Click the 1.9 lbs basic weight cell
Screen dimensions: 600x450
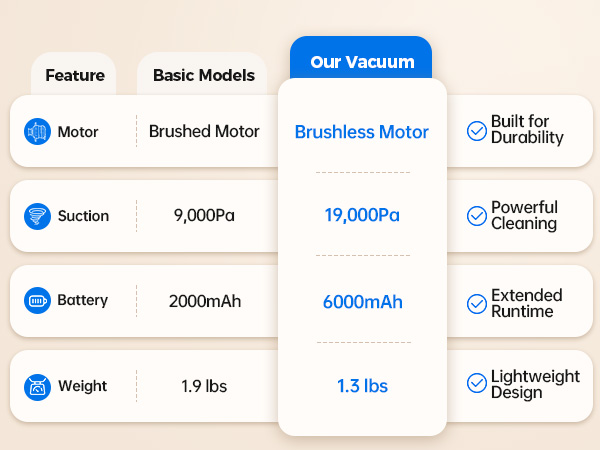pos(204,386)
